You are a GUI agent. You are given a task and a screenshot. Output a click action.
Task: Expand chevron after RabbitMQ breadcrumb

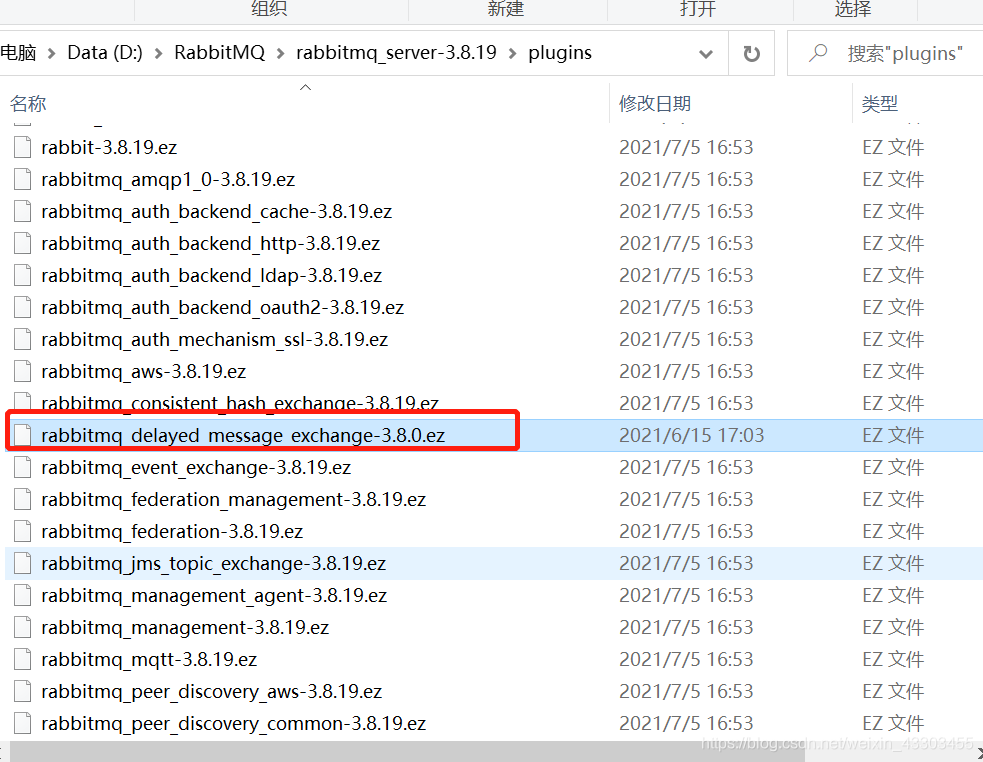[281, 54]
